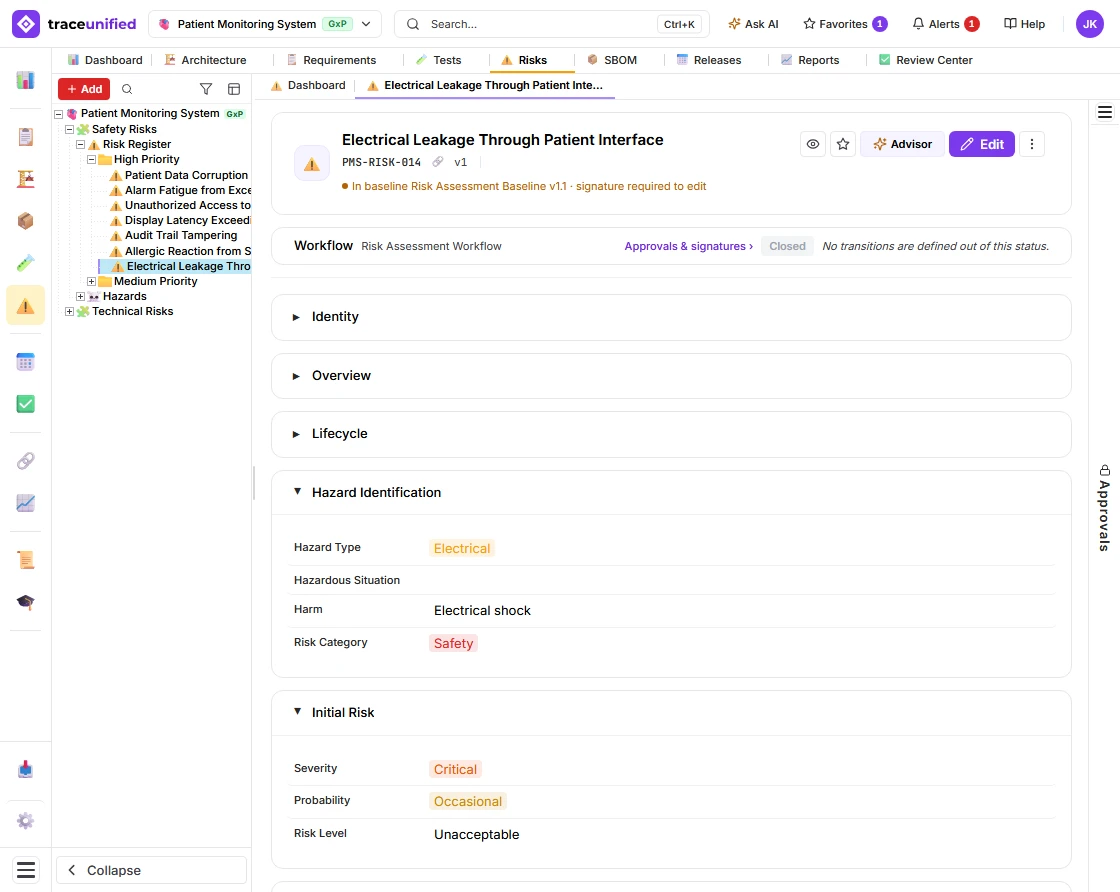Switch to the Requirements tab
The image size is (1120, 892).
tap(331, 60)
